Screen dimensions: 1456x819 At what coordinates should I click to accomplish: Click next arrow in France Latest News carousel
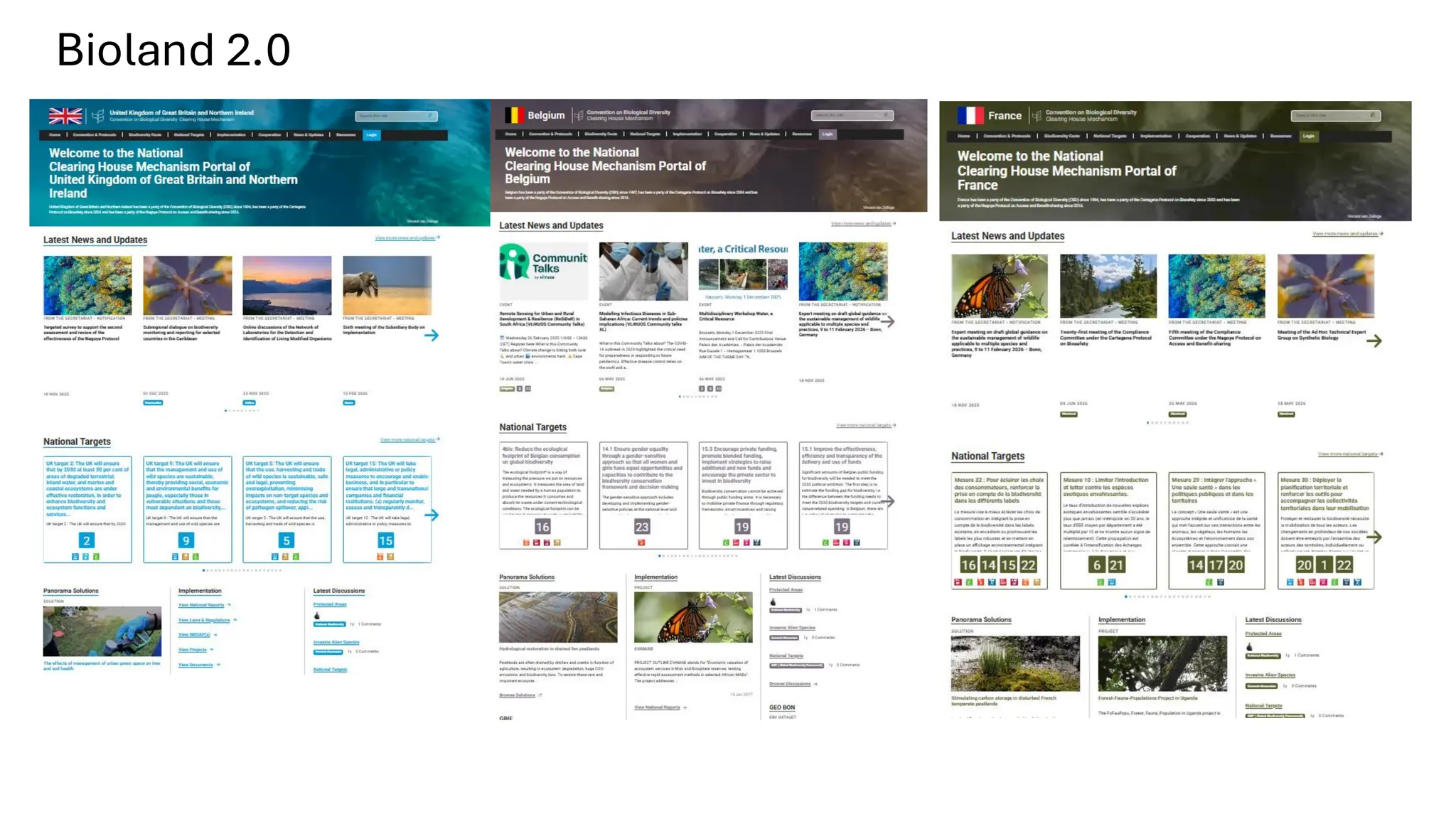(1374, 341)
